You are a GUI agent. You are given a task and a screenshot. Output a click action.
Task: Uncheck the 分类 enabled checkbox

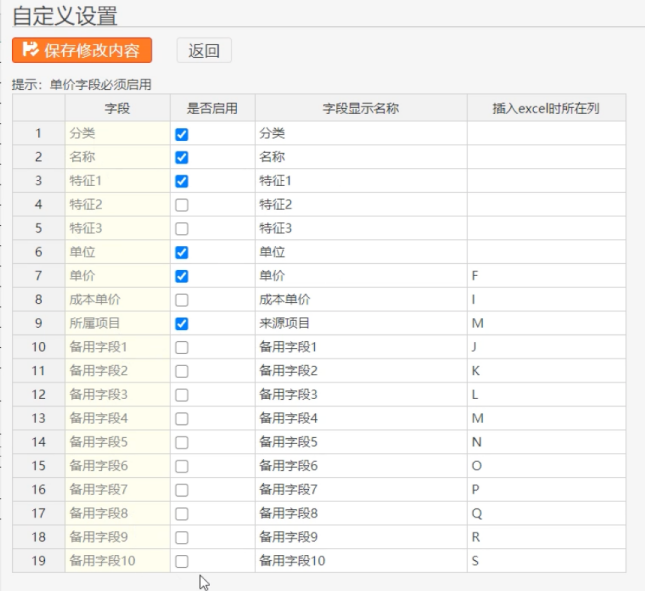[181, 133]
